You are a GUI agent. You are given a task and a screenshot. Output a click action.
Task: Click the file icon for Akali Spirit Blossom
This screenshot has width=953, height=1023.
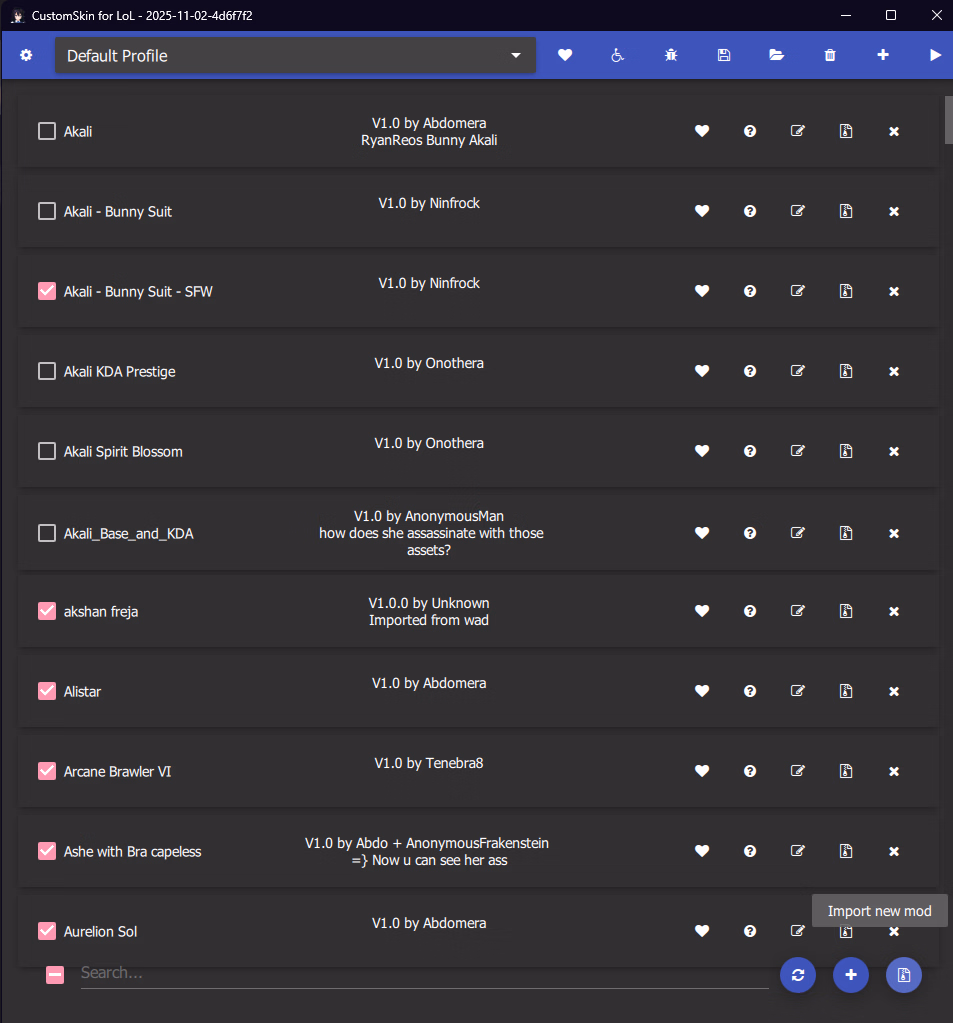pos(846,451)
